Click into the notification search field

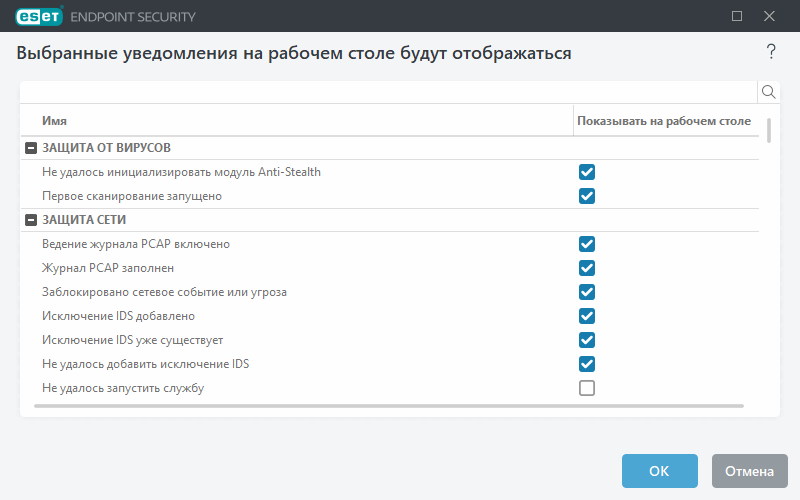coord(389,92)
